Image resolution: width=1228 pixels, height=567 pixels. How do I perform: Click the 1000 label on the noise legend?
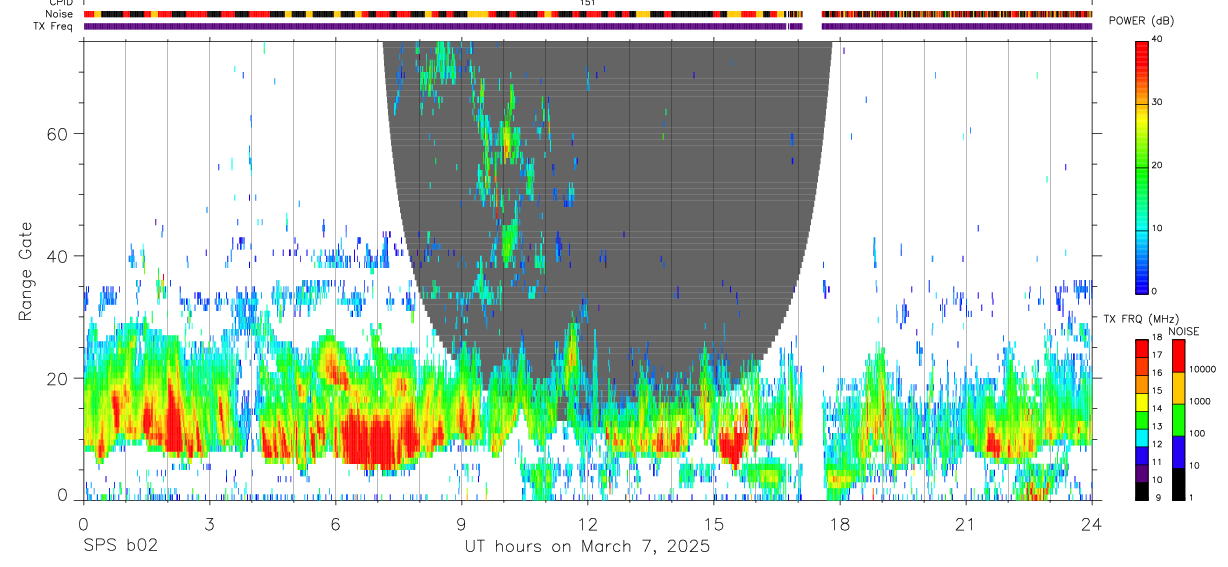point(1199,401)
